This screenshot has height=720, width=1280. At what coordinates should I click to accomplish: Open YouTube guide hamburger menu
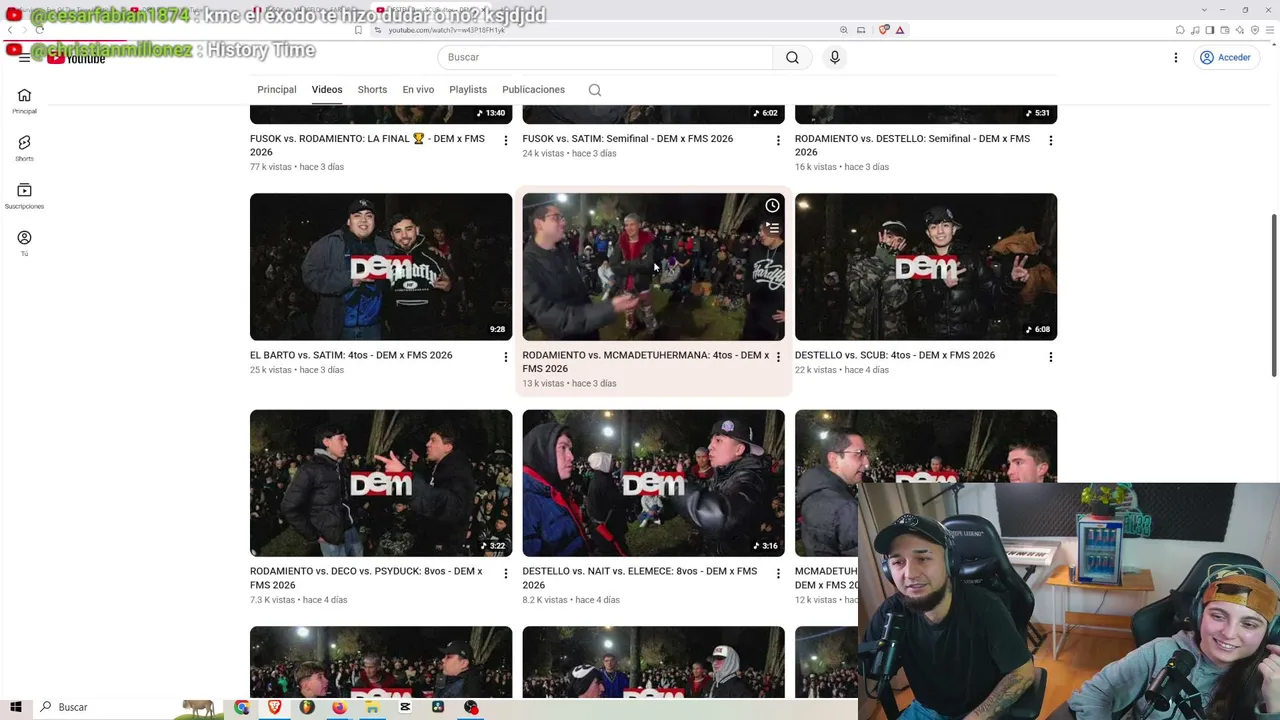24,57
